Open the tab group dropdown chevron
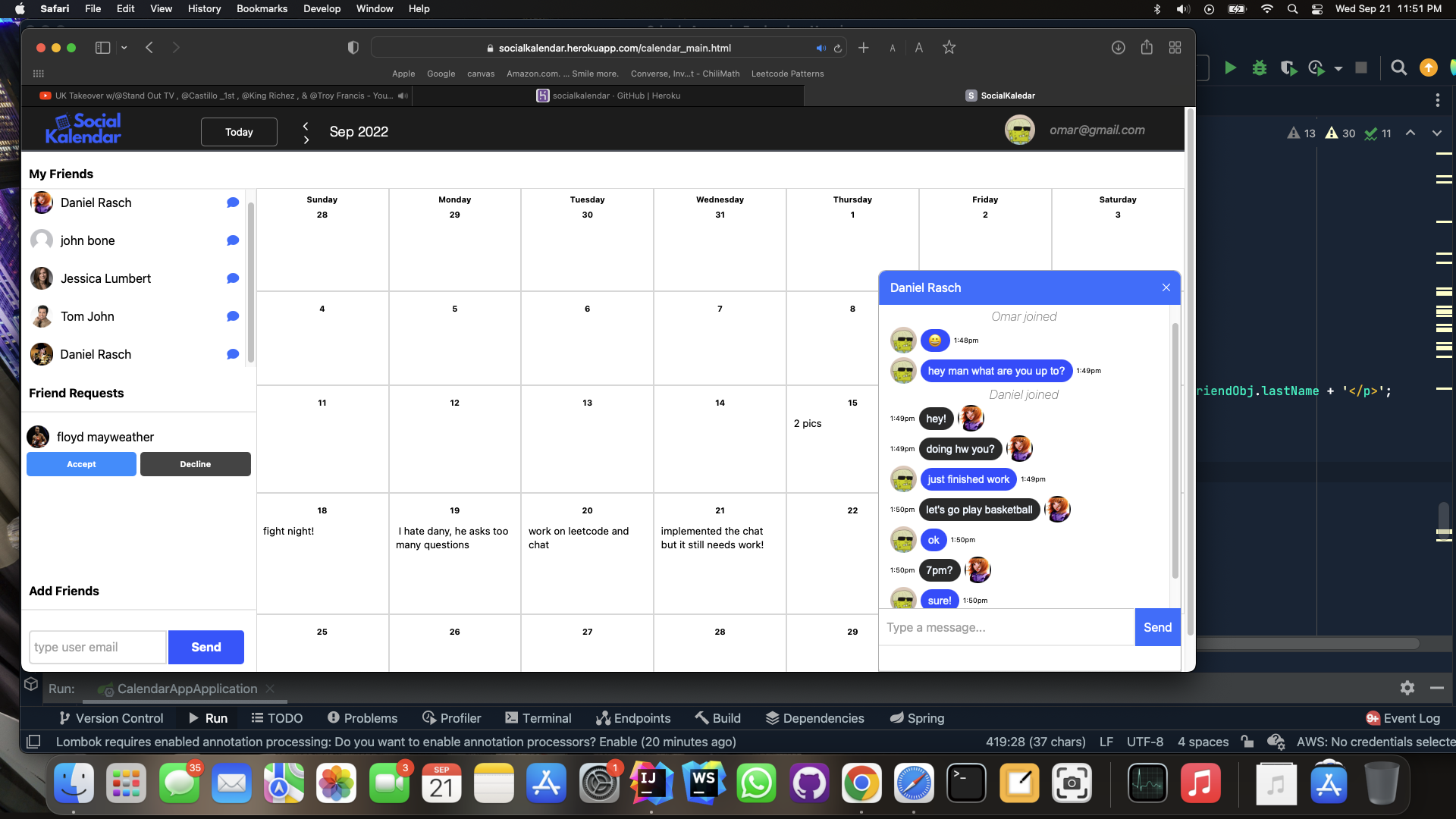This screenshot has width=1456, height=819. tap(124, 47)
